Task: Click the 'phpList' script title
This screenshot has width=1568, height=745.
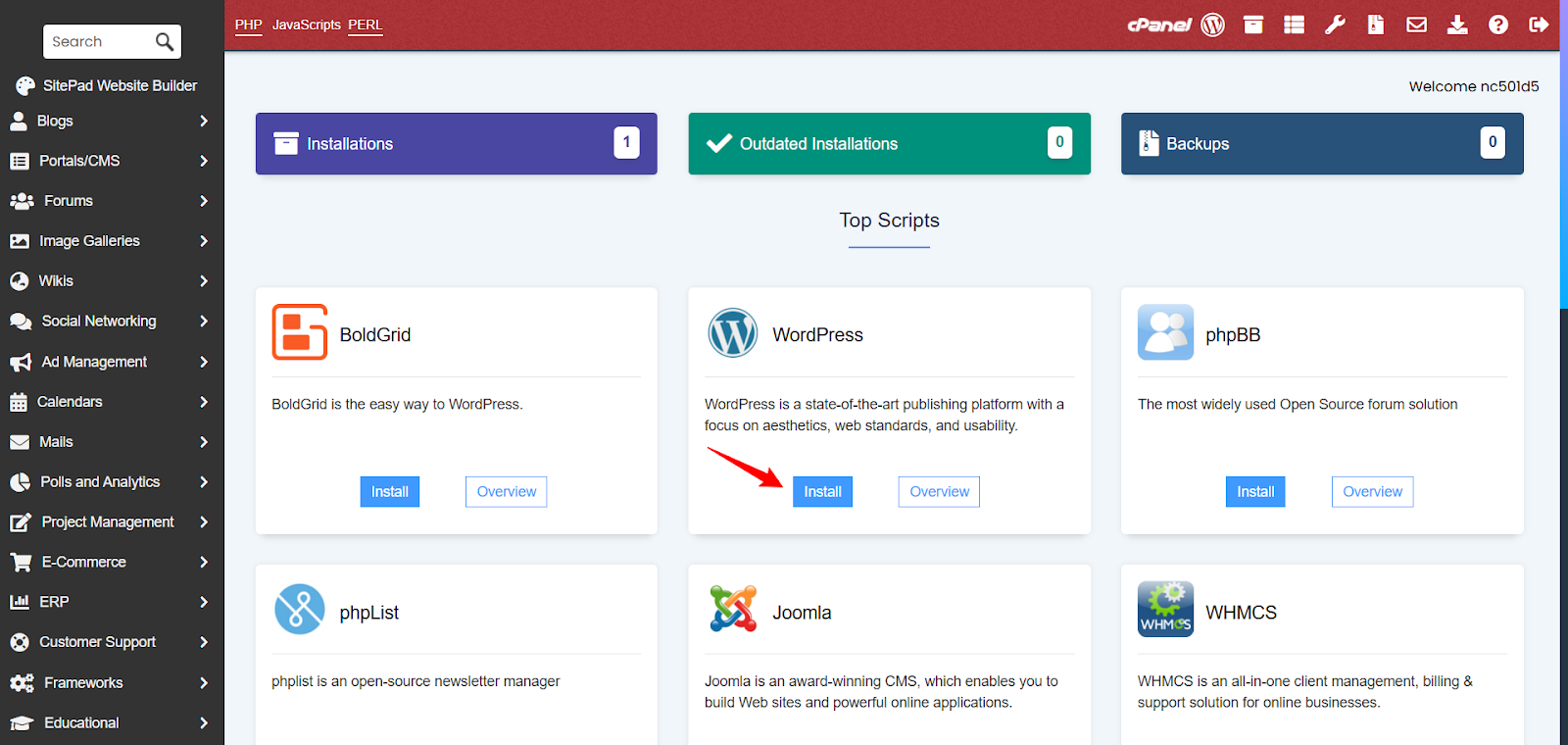Action: [x=369, y=613]
